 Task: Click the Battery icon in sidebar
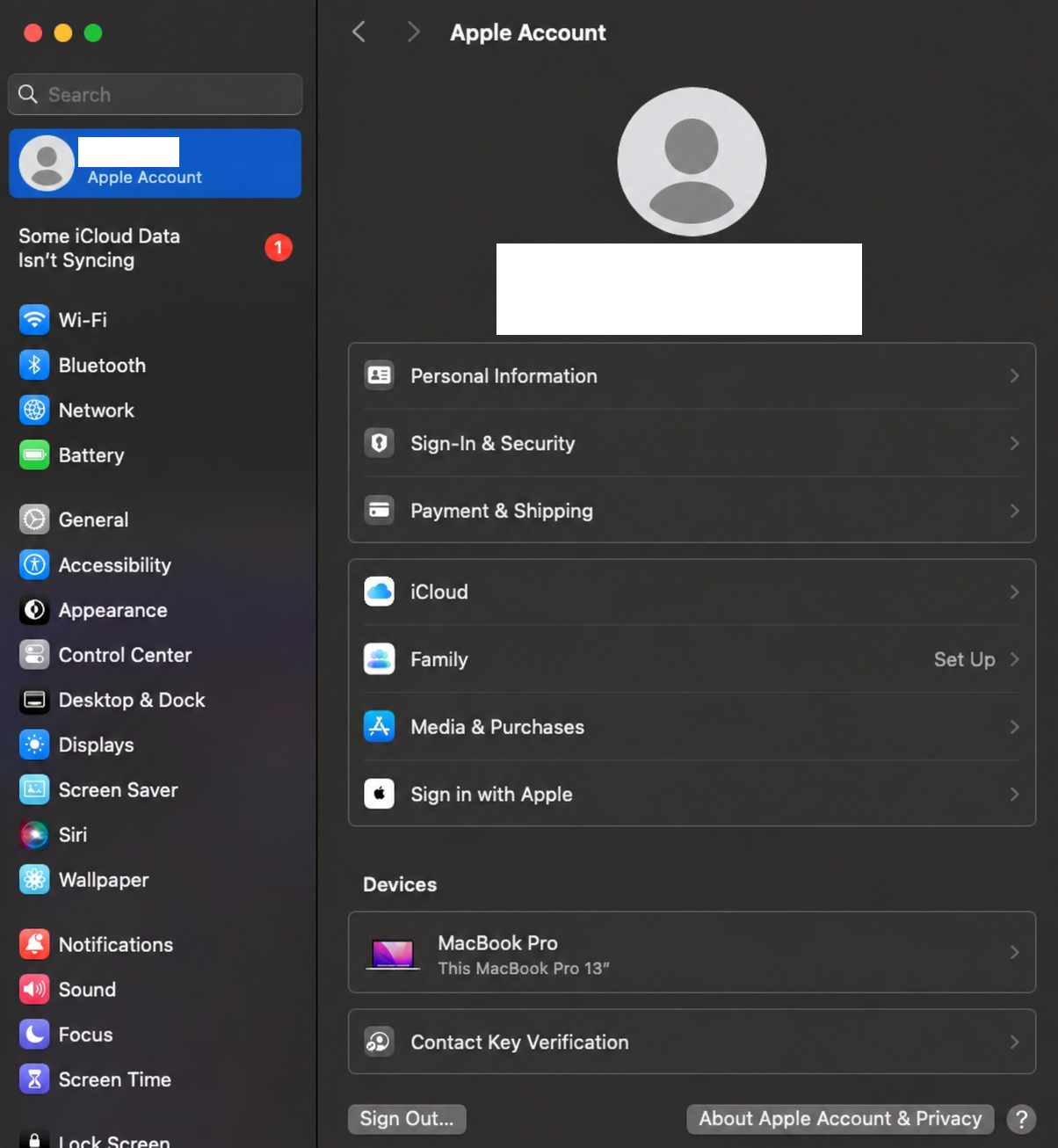[34, 454]
